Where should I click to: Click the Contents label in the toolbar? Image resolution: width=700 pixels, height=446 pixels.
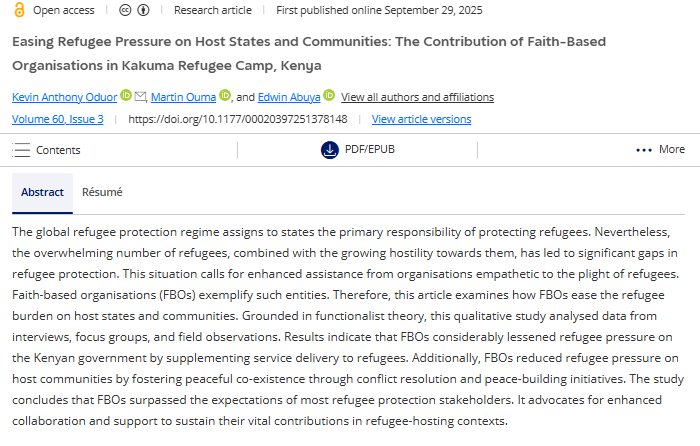point(58,150)
